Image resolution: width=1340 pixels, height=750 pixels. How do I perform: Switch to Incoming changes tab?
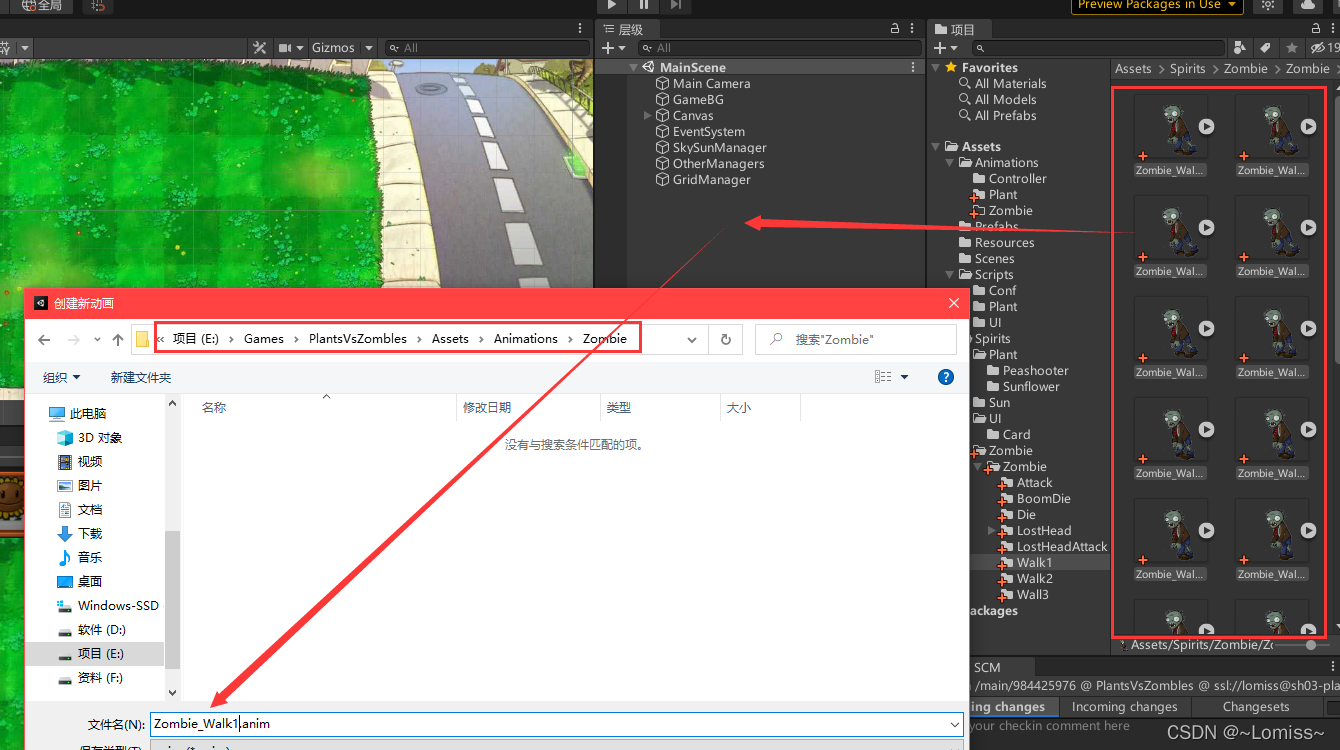1125,707
